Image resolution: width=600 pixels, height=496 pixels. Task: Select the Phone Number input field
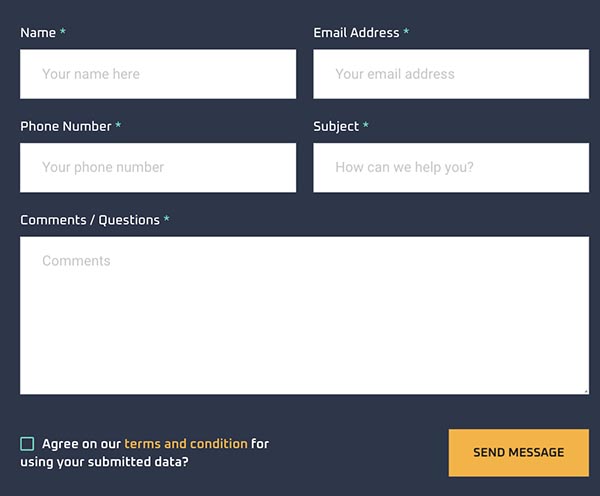[158, 167]
